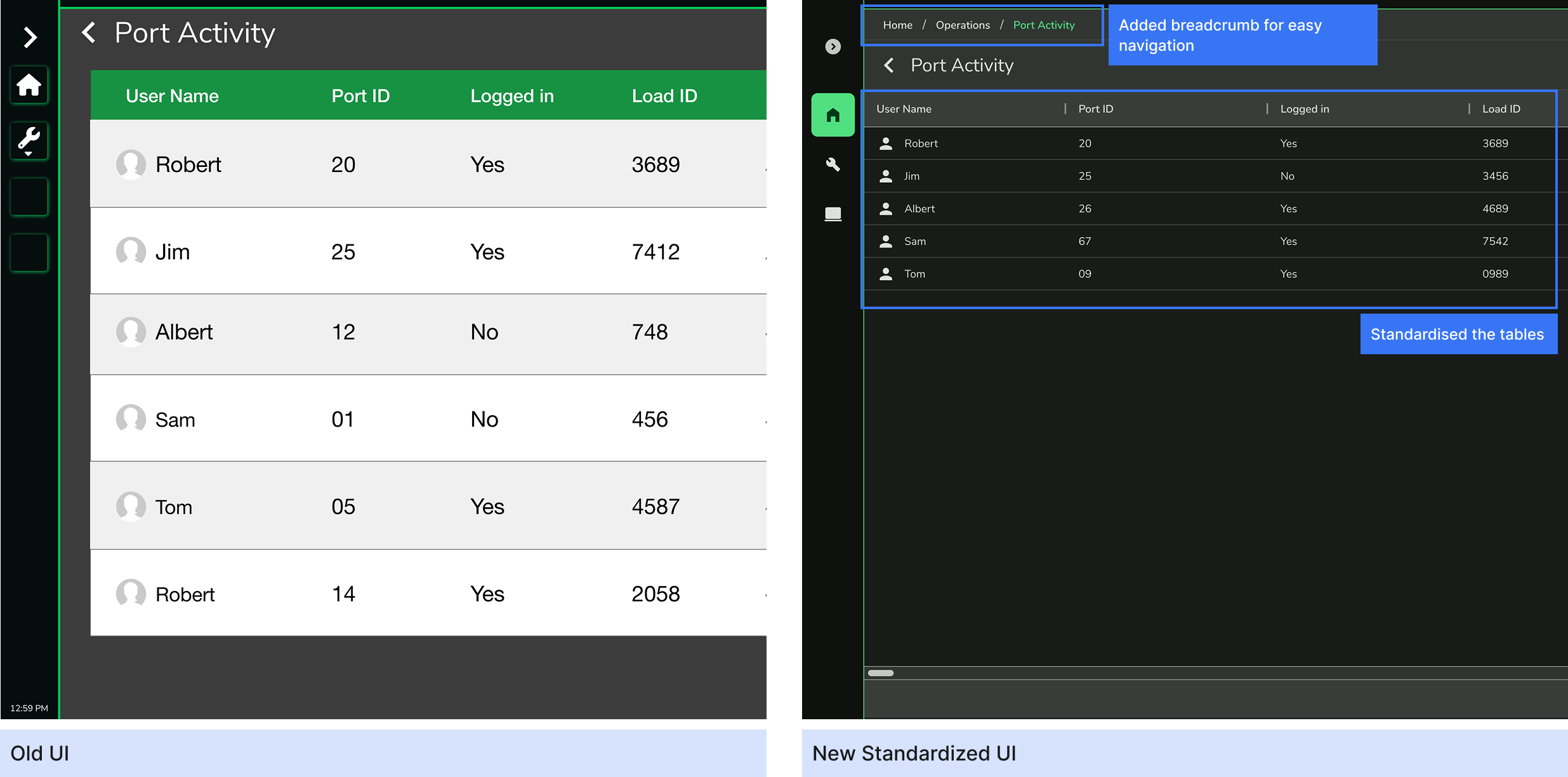Click the home icon in old UI sidebar
The height and width of the screenshot is (777, 1568).
pos(29,85)
